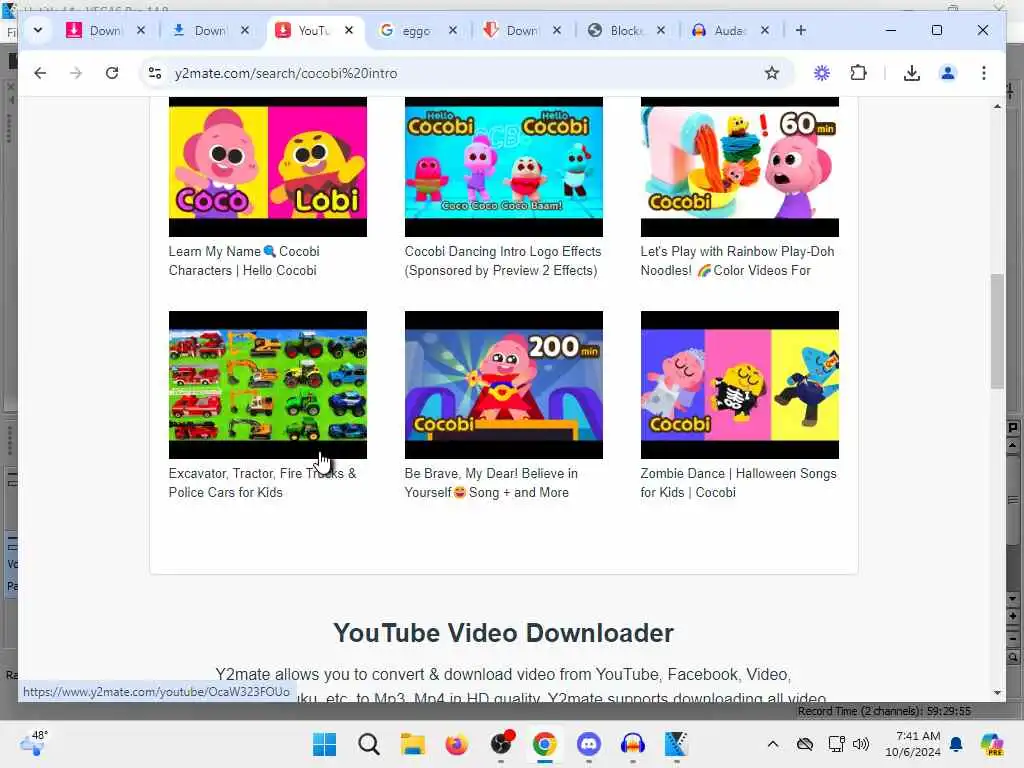Go back to the previous page
This screenshot has width=1024, height=768.
(40, 73)
